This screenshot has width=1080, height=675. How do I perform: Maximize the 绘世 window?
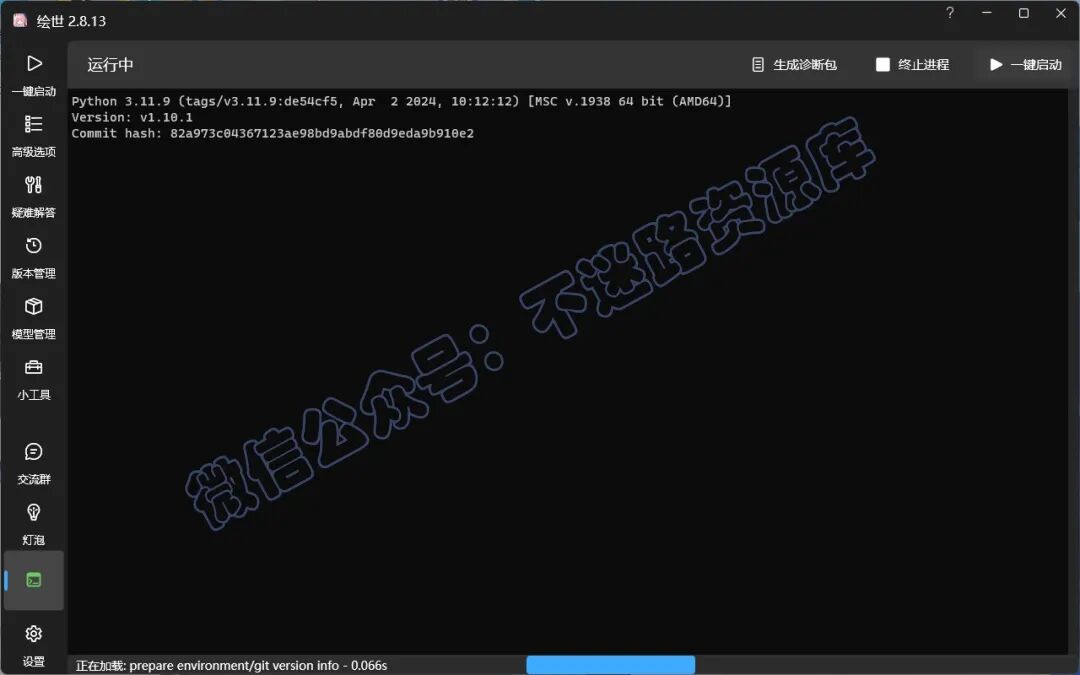[x=1024, y=13]
